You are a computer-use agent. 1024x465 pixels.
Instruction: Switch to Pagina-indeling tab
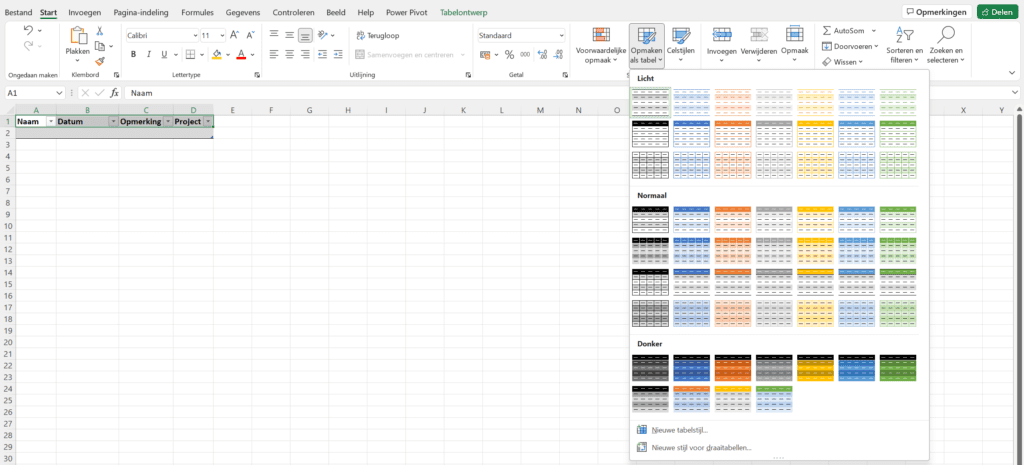point(140,12)
